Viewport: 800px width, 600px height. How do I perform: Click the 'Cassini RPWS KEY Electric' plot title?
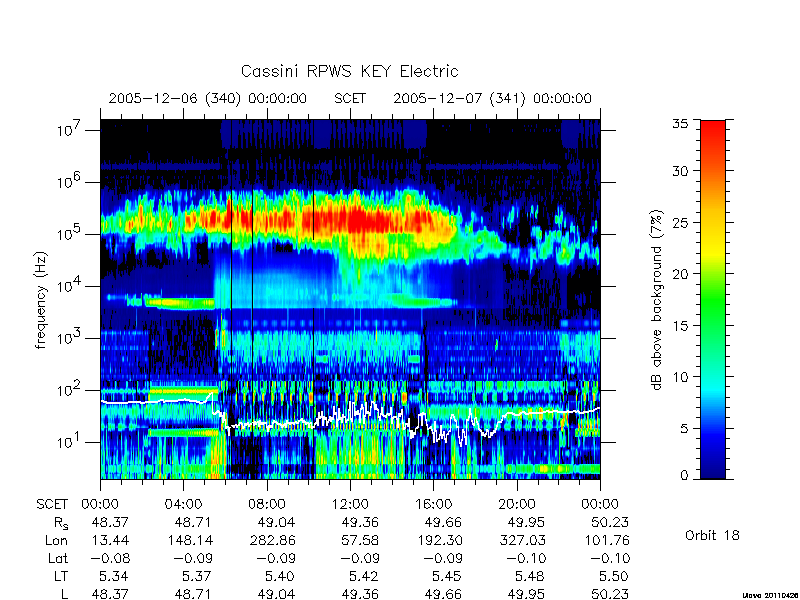(x=349, y=71)
